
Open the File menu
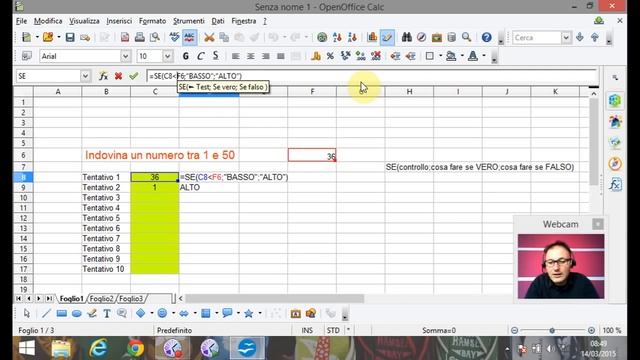(21, 21)
